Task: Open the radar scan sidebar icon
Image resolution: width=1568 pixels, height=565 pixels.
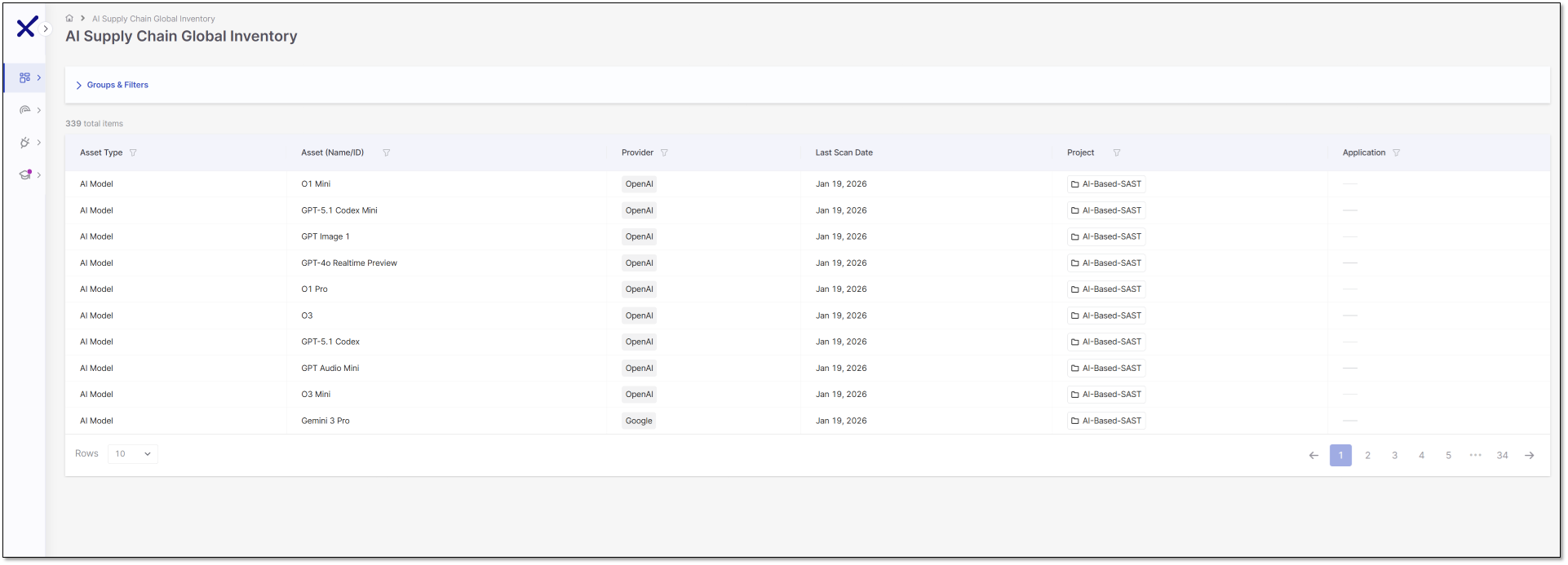Action: (x=25, y=110)
